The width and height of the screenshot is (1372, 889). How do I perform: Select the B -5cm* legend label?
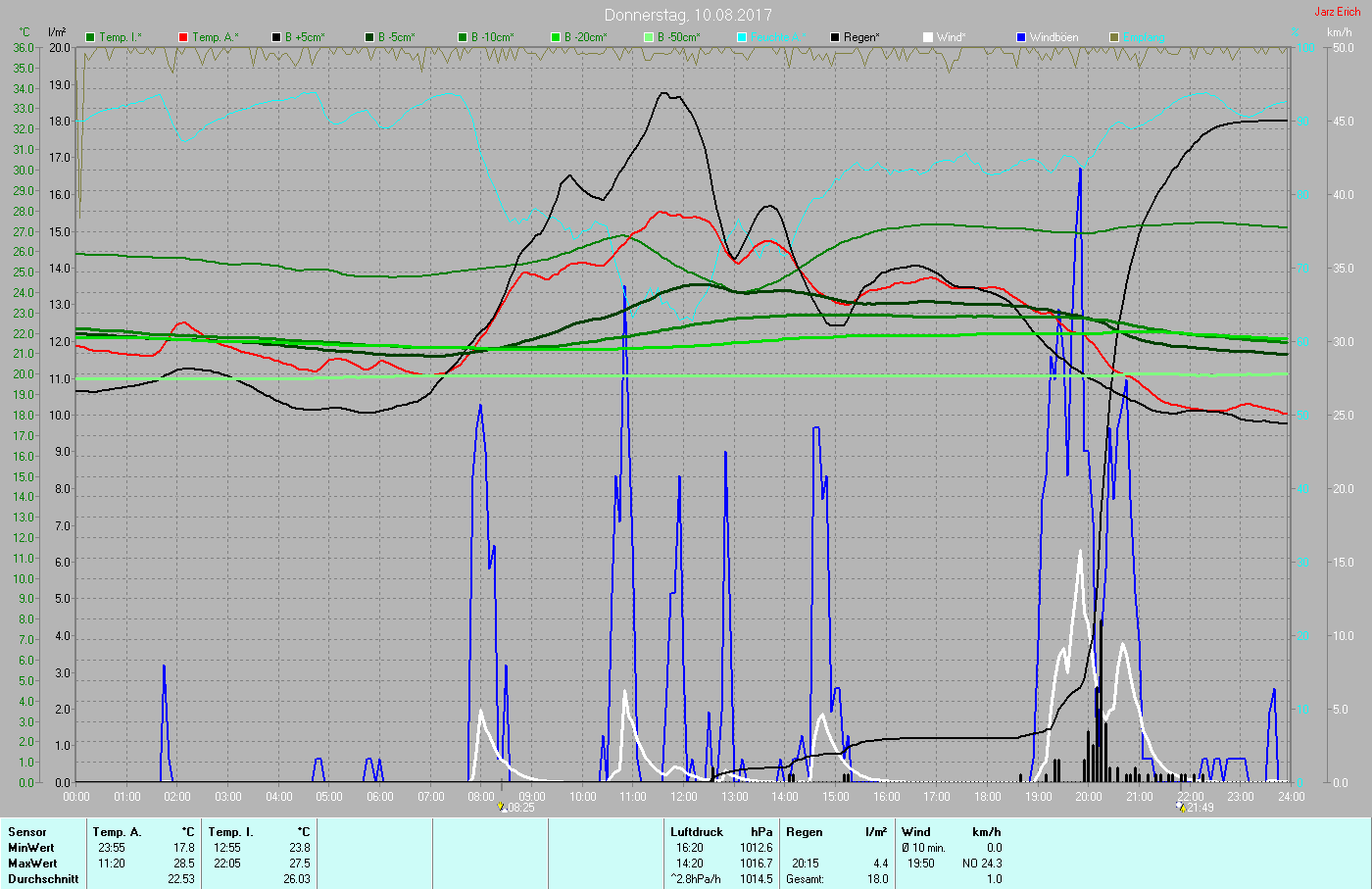click(397, 37)
